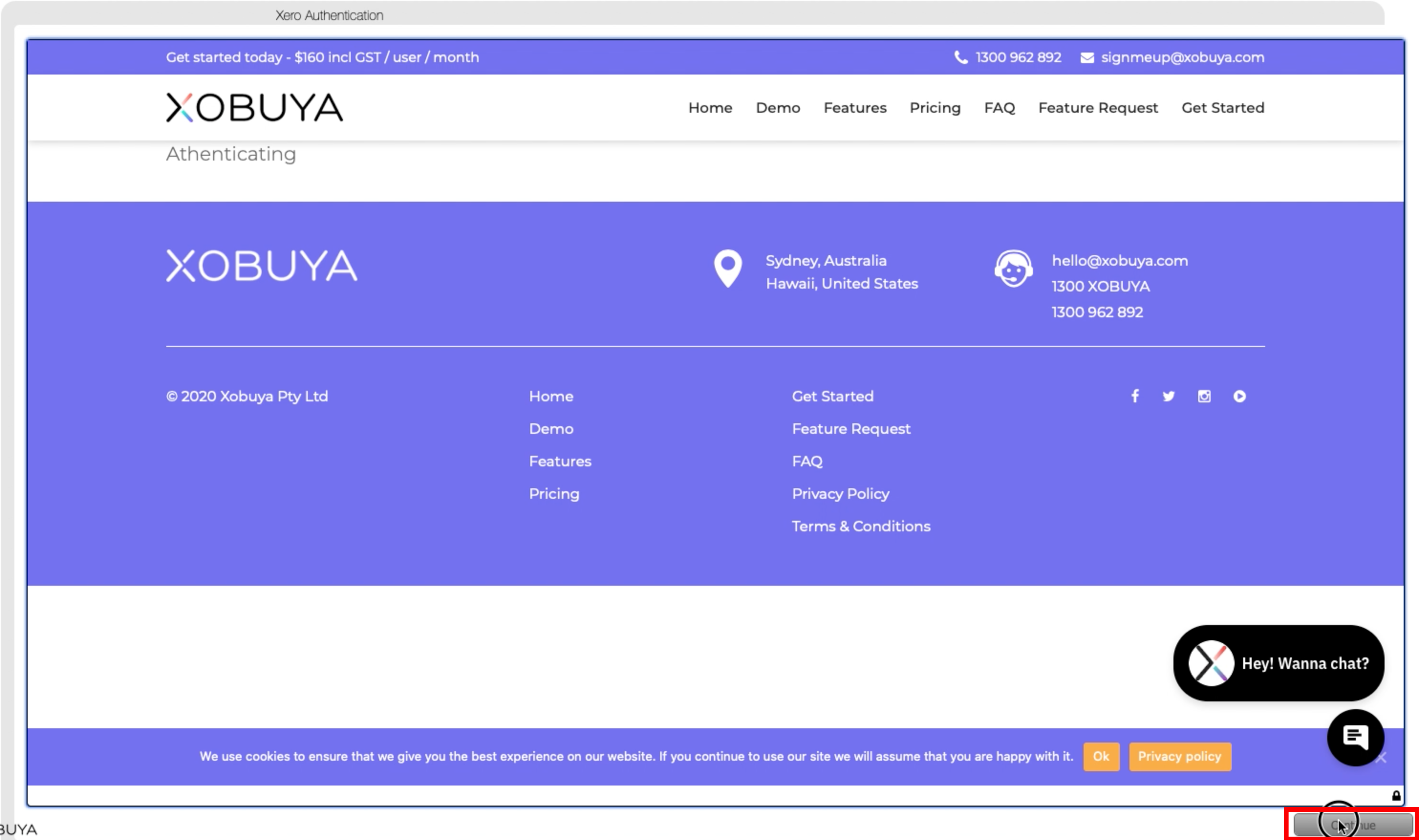Click the 'Athenticating' status text
This screenshot has height=840, width=1419.
231,154
